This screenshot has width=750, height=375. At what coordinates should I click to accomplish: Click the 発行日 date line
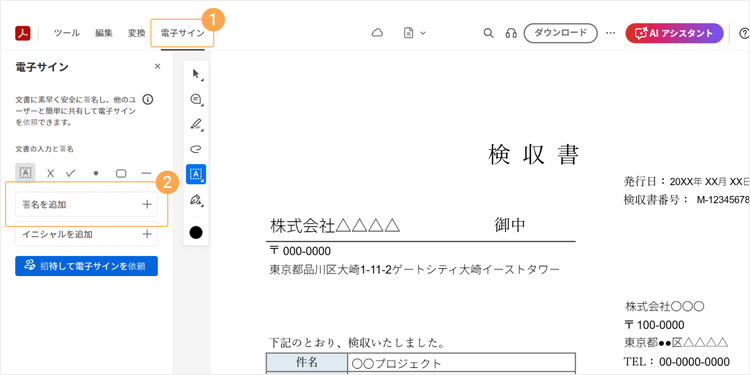[x=686, y=182]
